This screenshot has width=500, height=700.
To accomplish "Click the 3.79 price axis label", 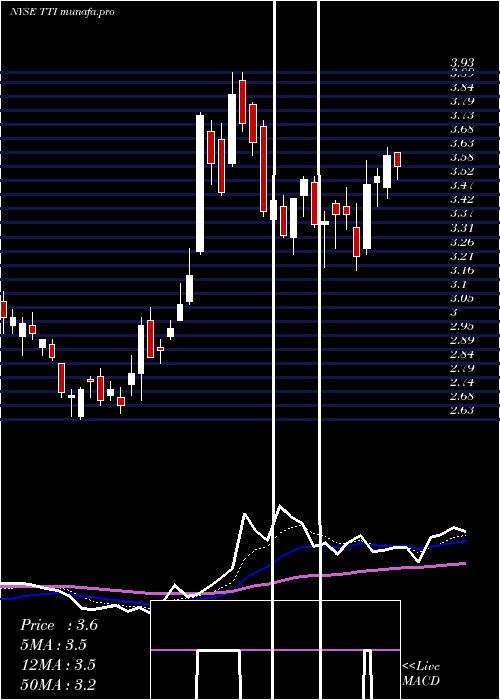I will coord(462,101).
